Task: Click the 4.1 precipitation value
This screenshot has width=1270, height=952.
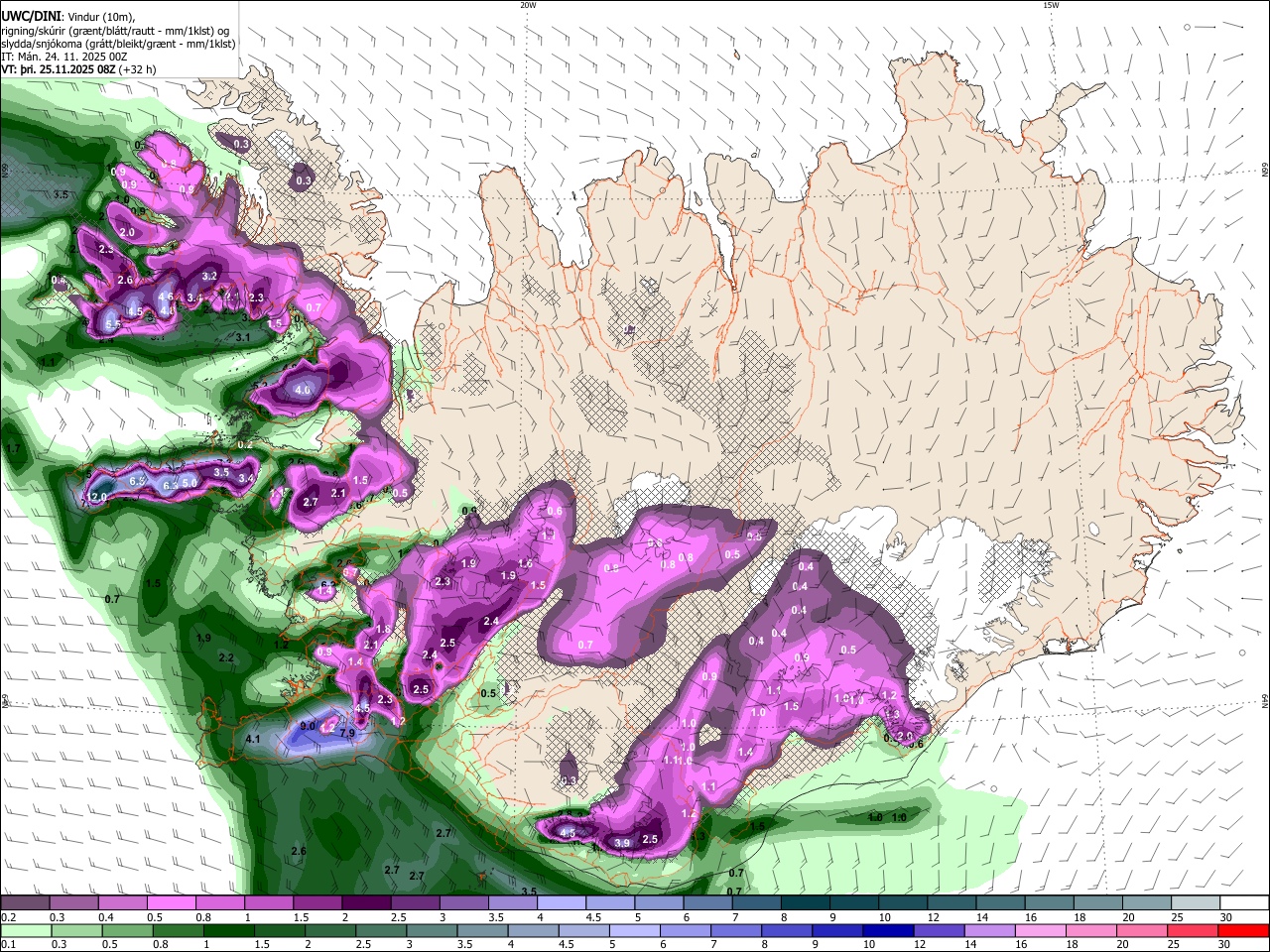Action: tap(252, 739)
